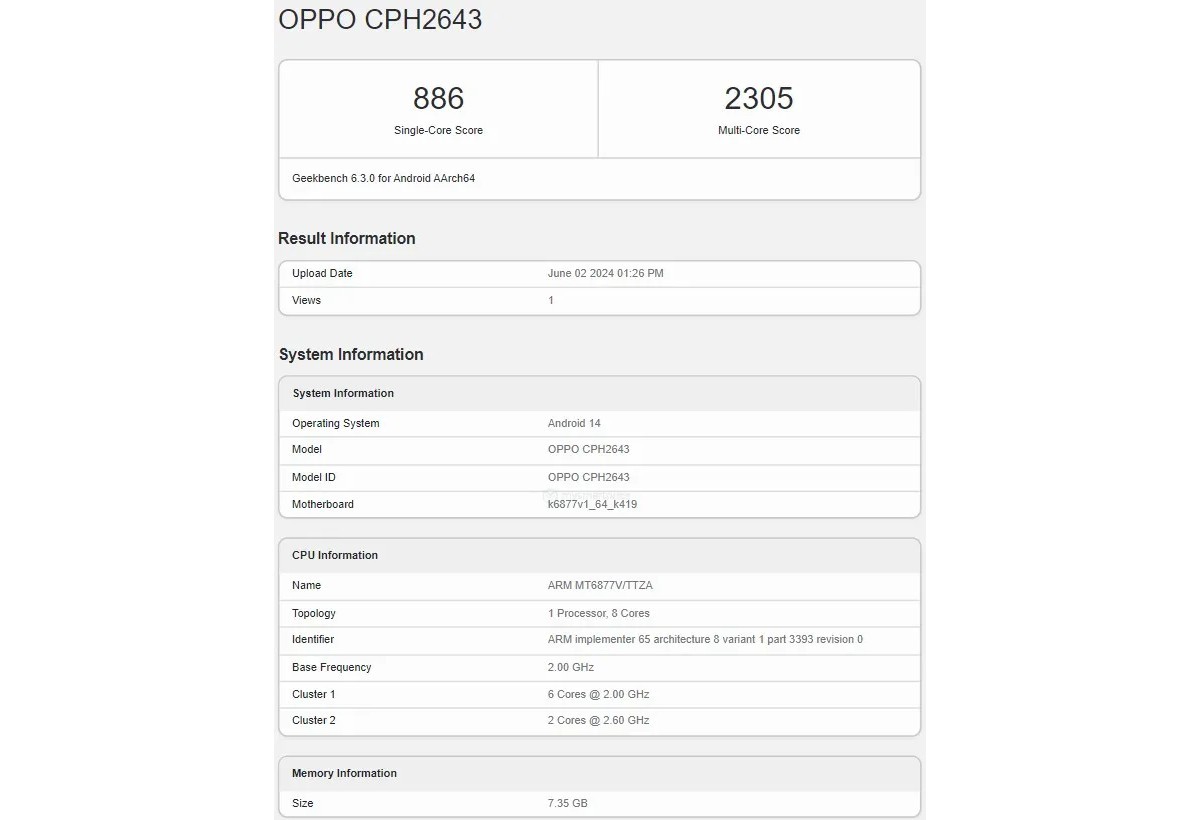Click the memory size value 7.35 GB
The height and width of the screenshot is (820, 1200).
click(x=567, y=803)
